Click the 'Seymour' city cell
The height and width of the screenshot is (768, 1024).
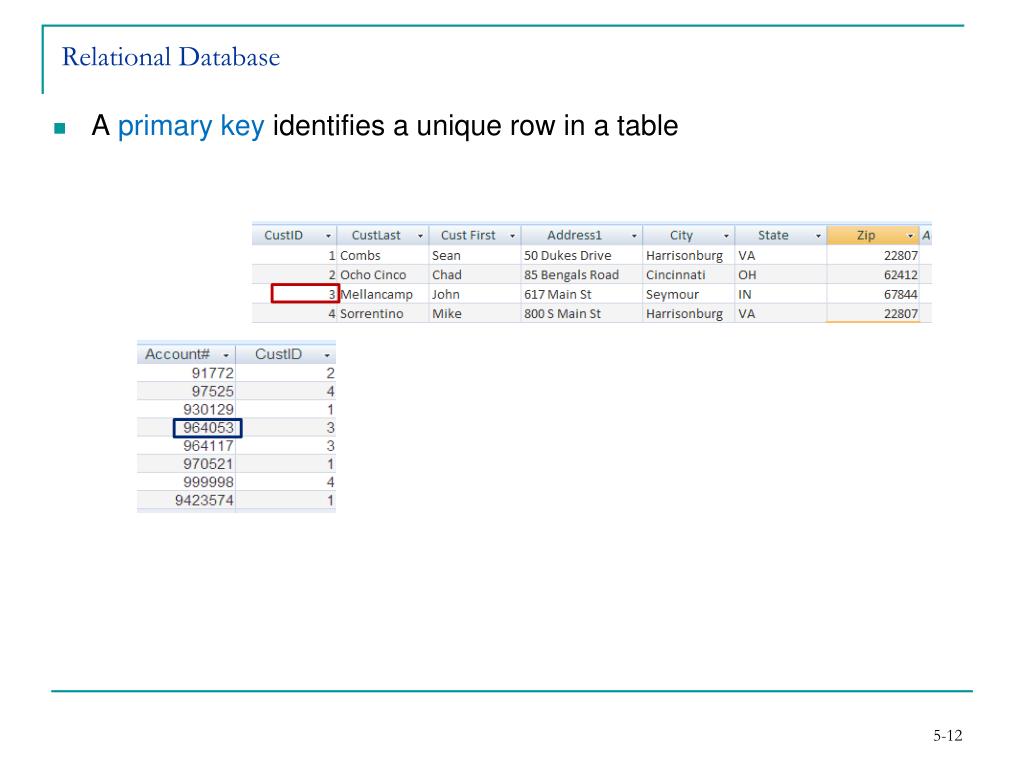[x=689, y=295]
